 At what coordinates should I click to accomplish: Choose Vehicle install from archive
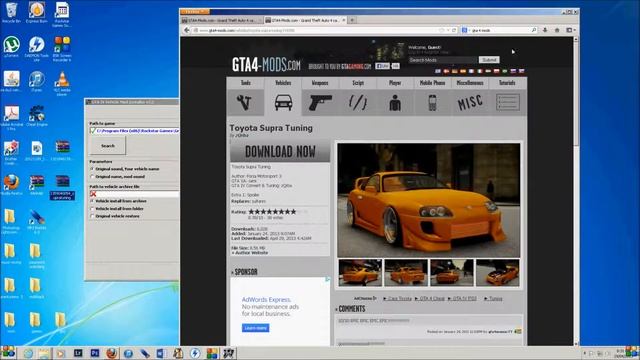(x=118, y=201)
